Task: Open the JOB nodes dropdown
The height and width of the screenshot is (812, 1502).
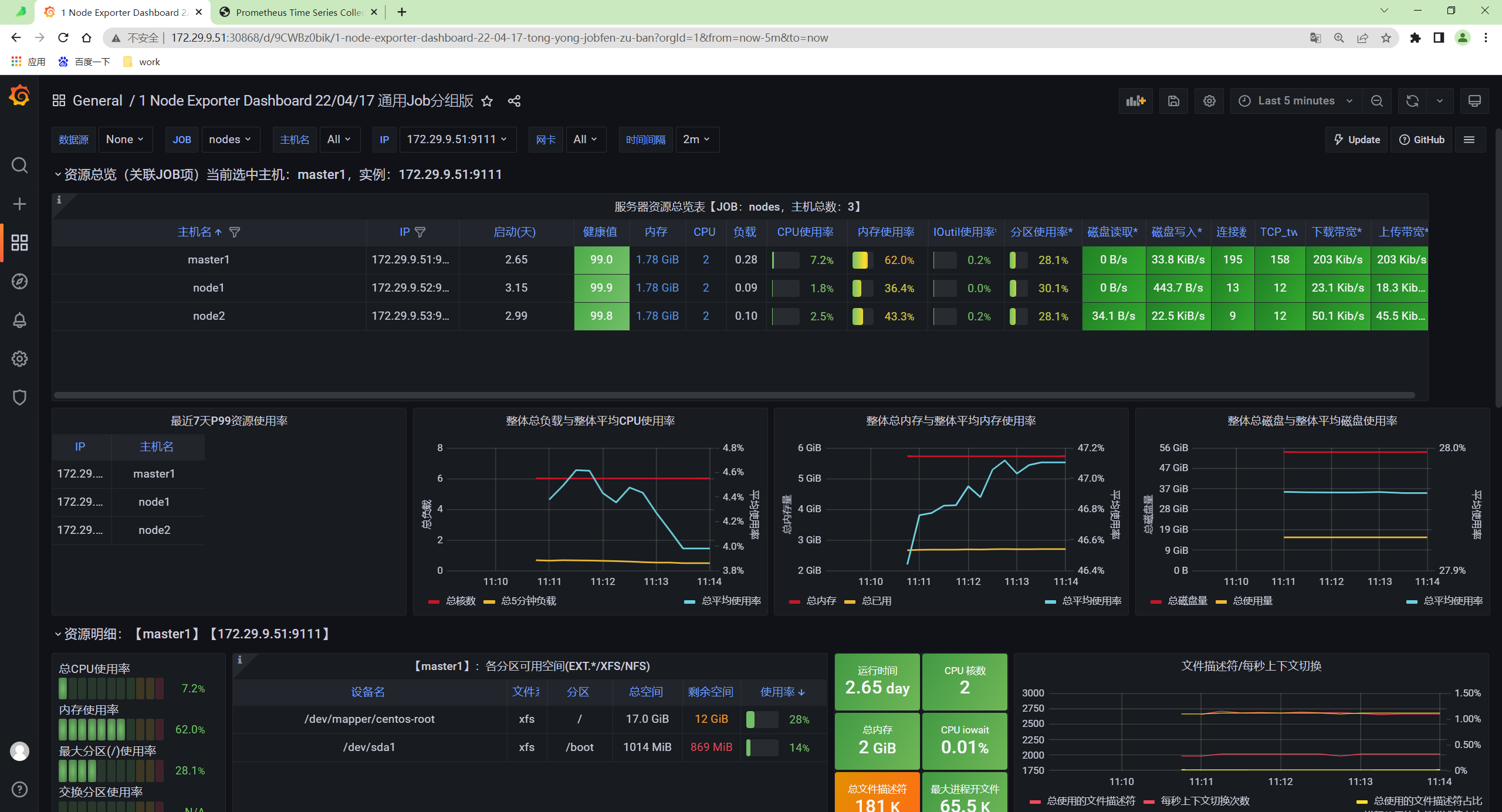Action: 230,140
